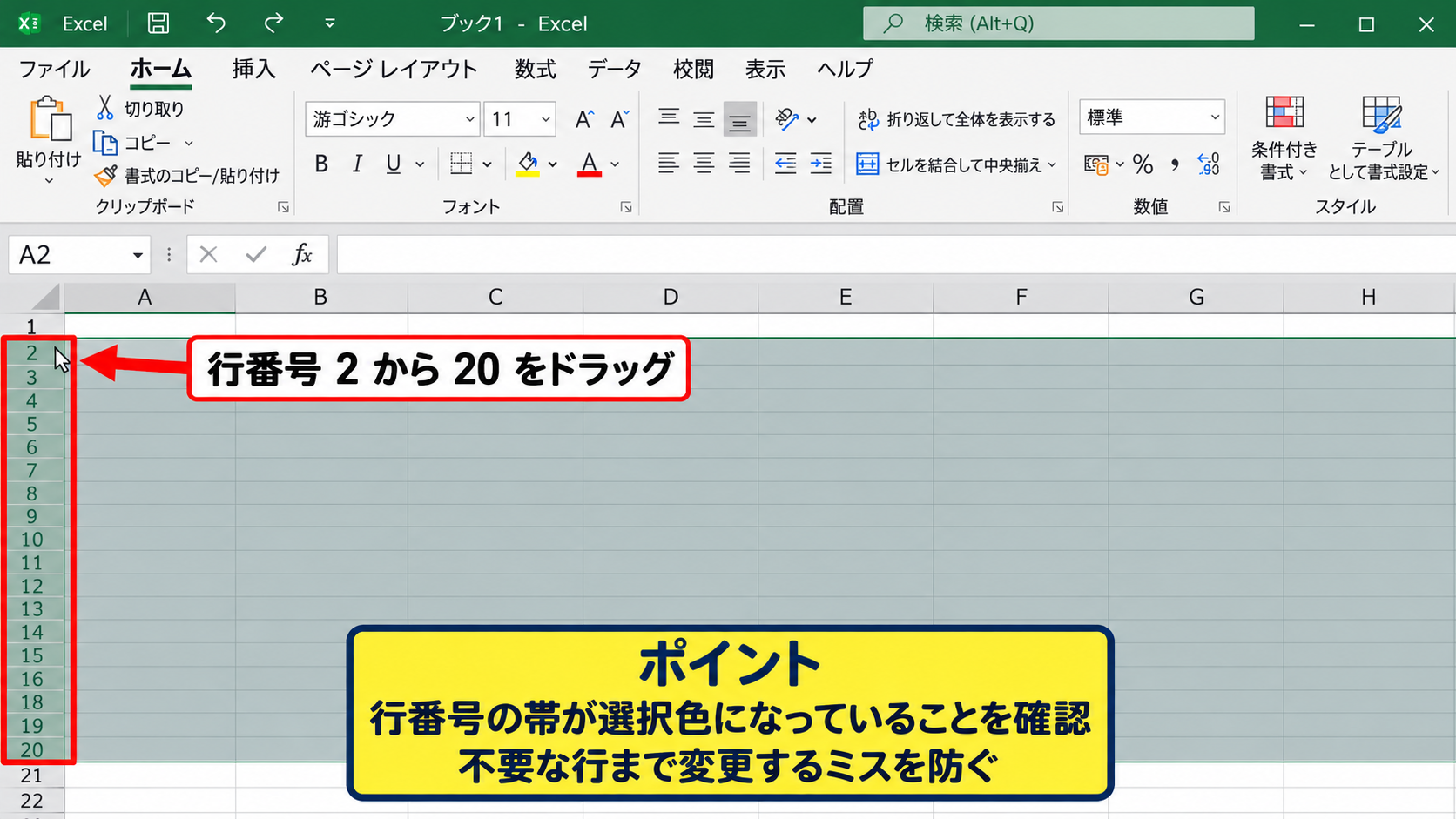Toggle bold formatting
Image resolution: width=1456 pixels, height=819 pixels.
pyautogui.click(x=321, y=164)
